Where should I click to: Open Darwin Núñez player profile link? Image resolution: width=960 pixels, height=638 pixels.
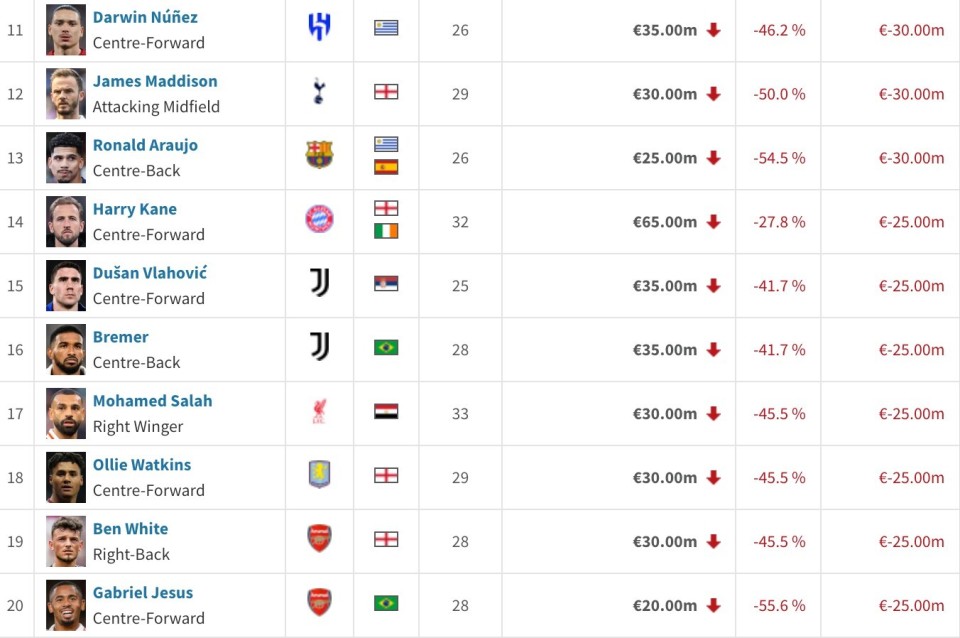145,17
